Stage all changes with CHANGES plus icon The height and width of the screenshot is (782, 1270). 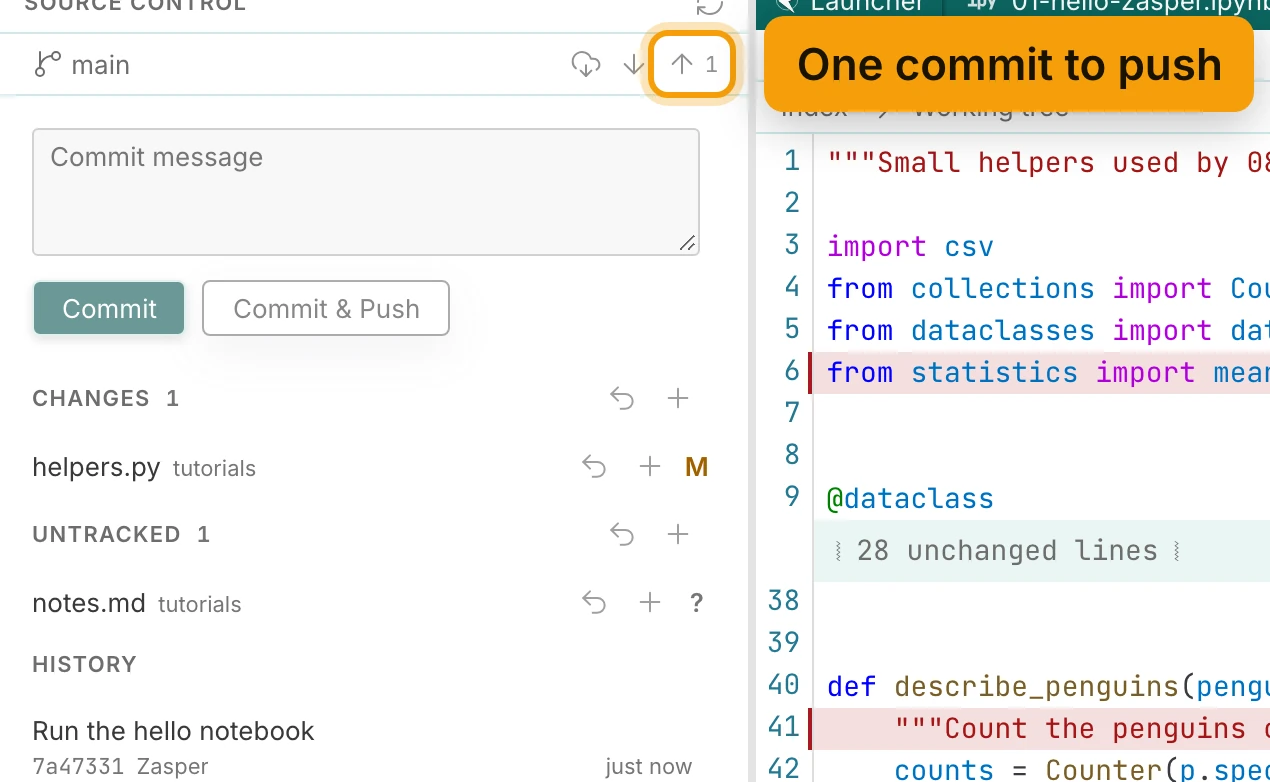pos(678,399)
